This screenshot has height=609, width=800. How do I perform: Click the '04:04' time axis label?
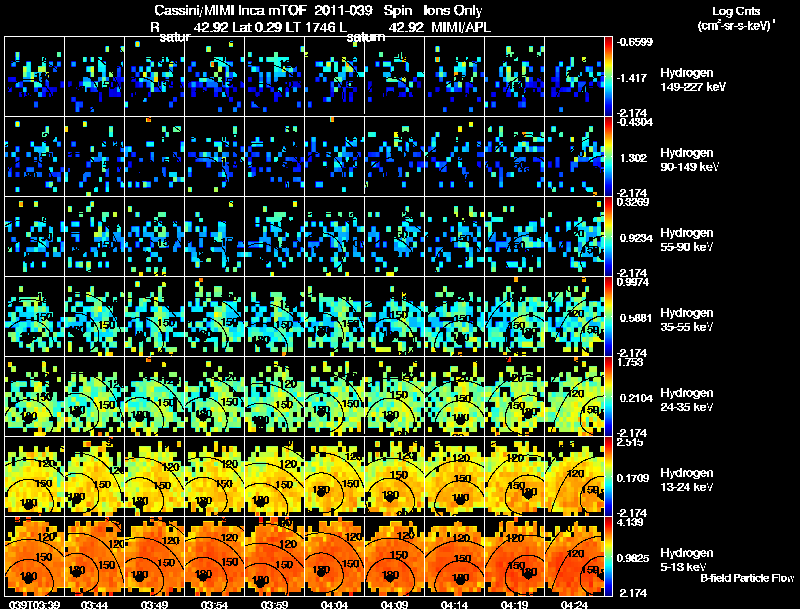coord(334,604)
